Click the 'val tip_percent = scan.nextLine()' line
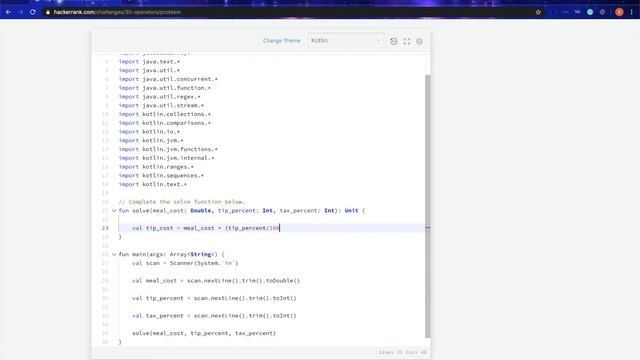This screenshot has height=360, width=640. [x=214, y=298]
